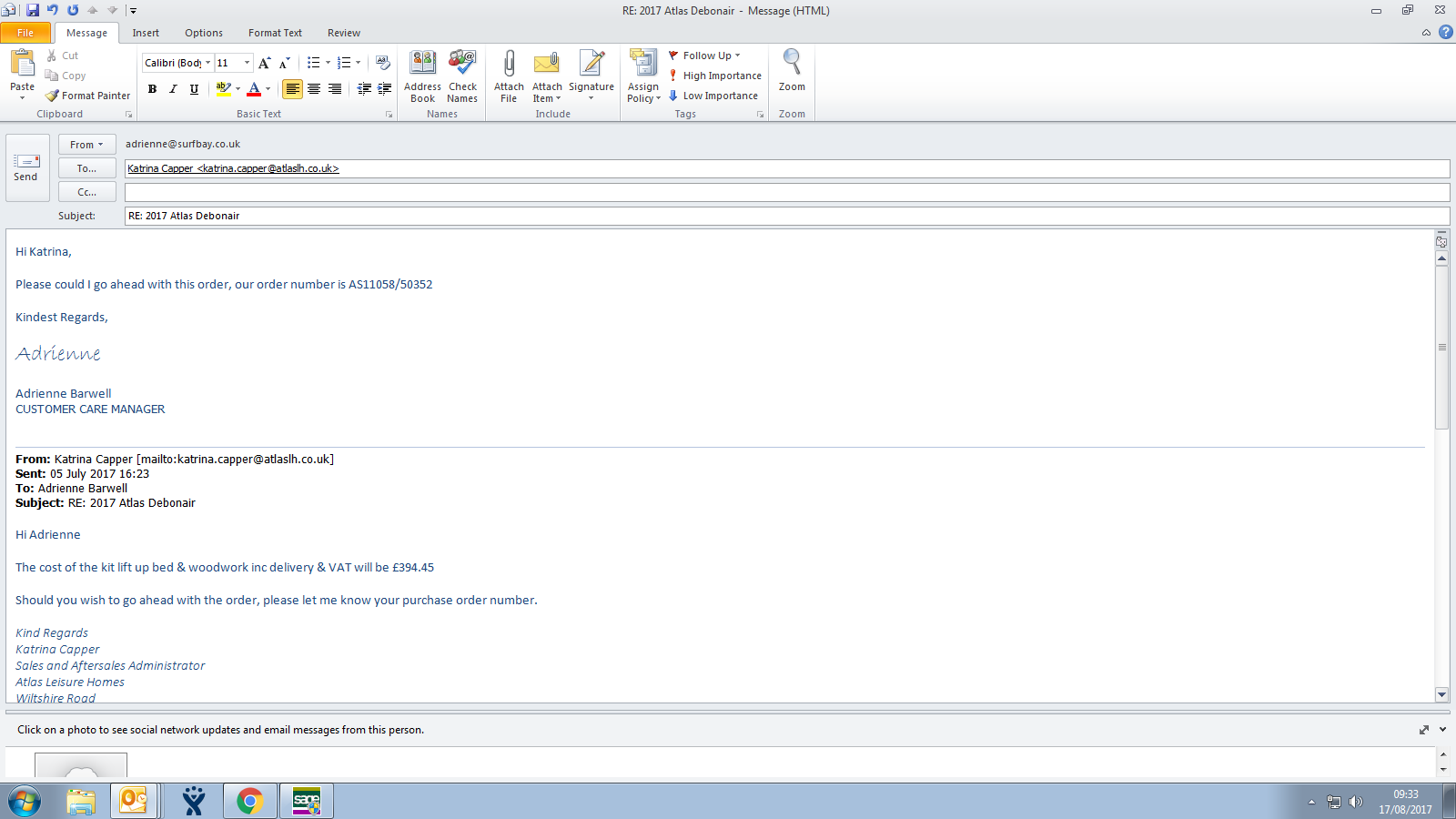Toggle High Importance flag
This screenshot has height=819, width=1456.
pyautogui.click(x=715, y=76)
